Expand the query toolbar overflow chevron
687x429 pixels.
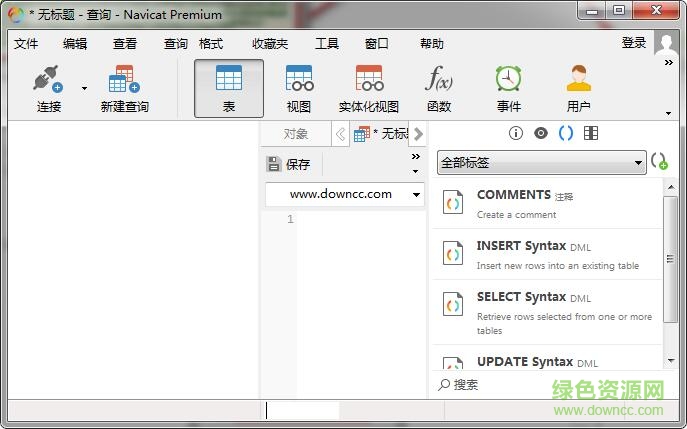click(416, 156)
